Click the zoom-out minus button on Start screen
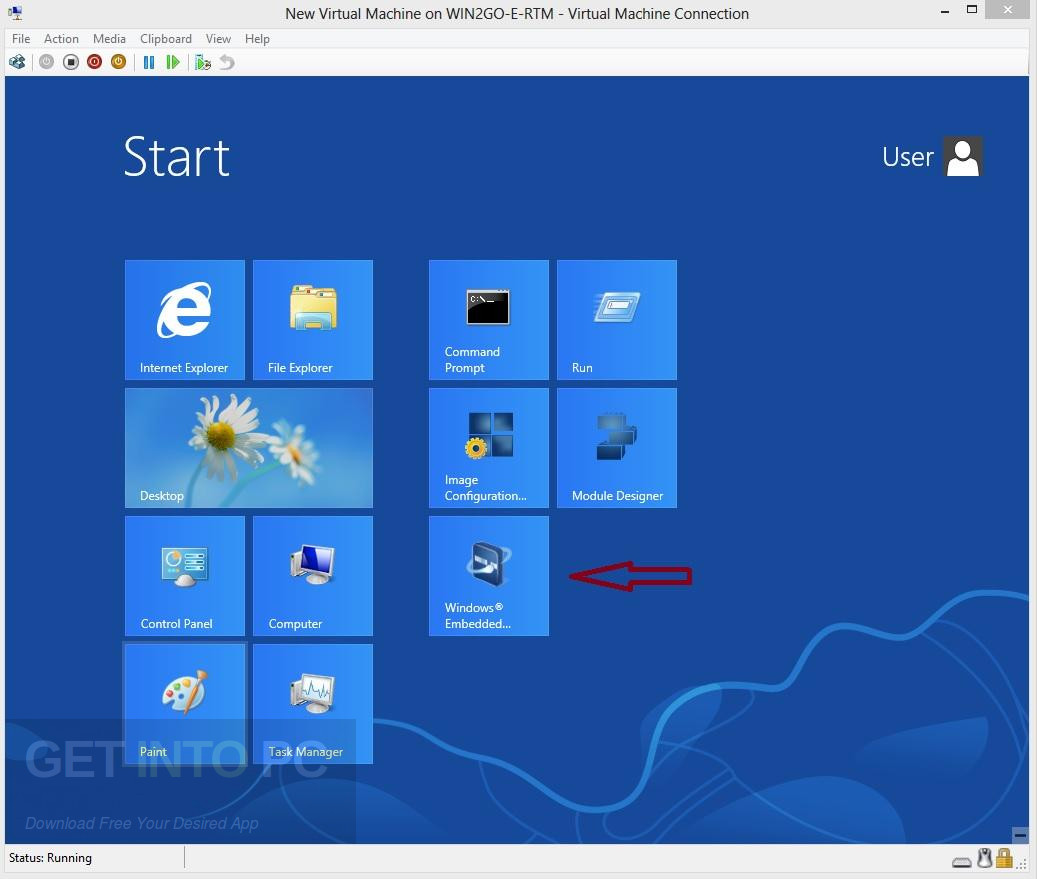The width and height of the screenshot is (1037, 879). [x=1020, y=835]
